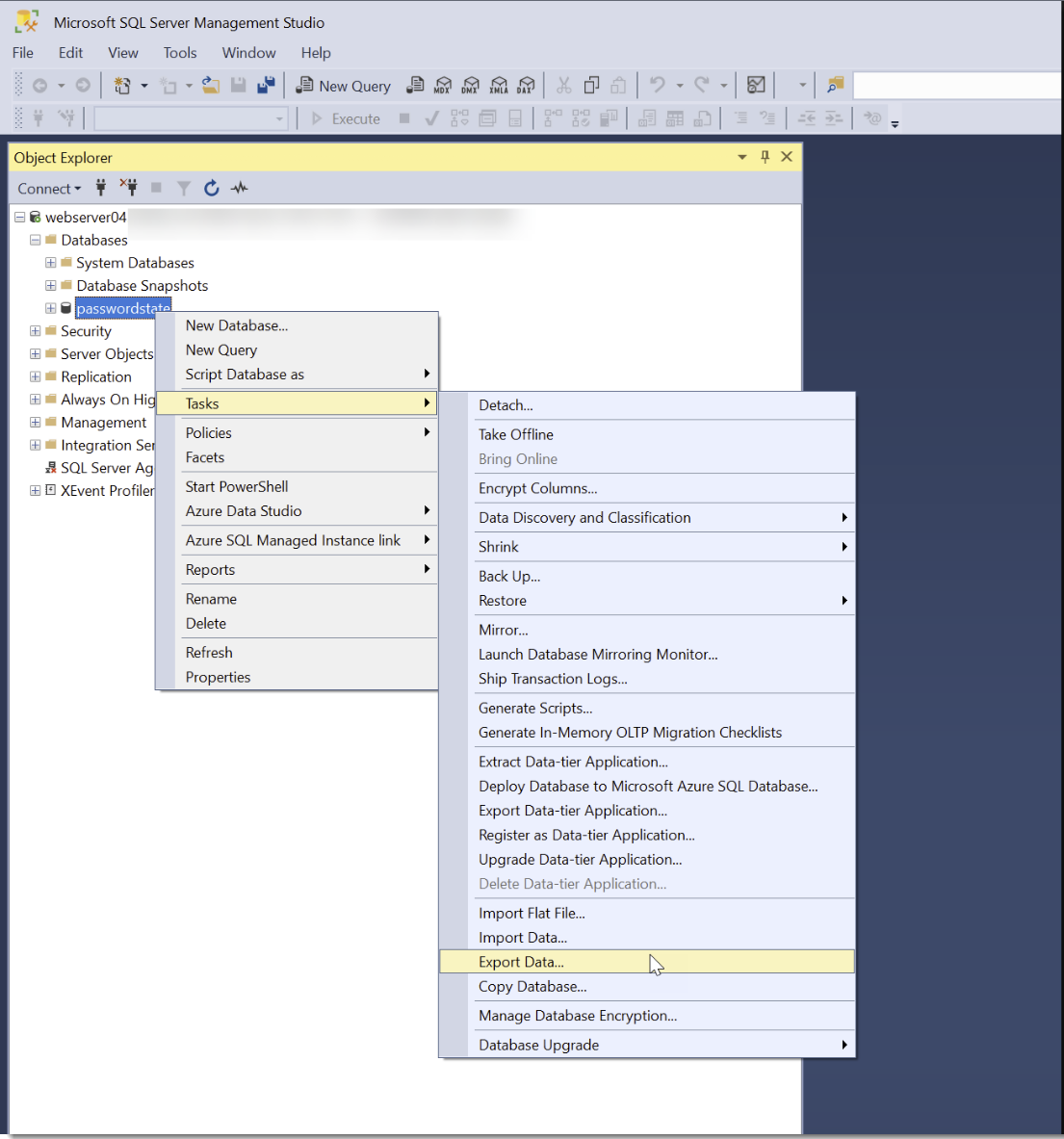Open Object Explorer window position dropdown
1064x1139 pixels.
(x=741, y=157)
